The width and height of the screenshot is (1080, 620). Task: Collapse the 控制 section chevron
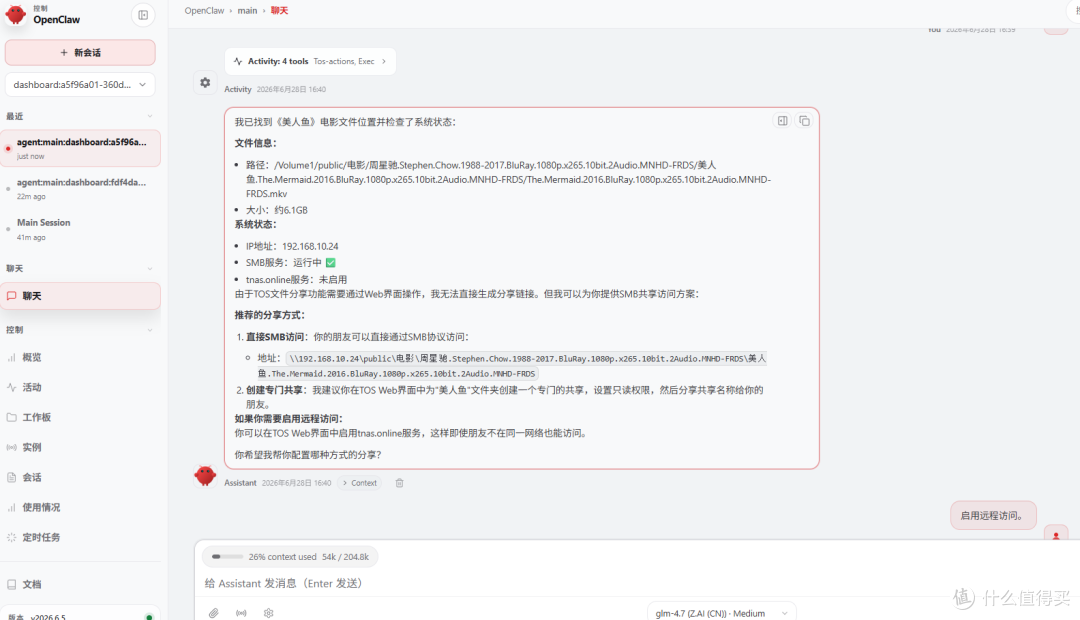149,330
